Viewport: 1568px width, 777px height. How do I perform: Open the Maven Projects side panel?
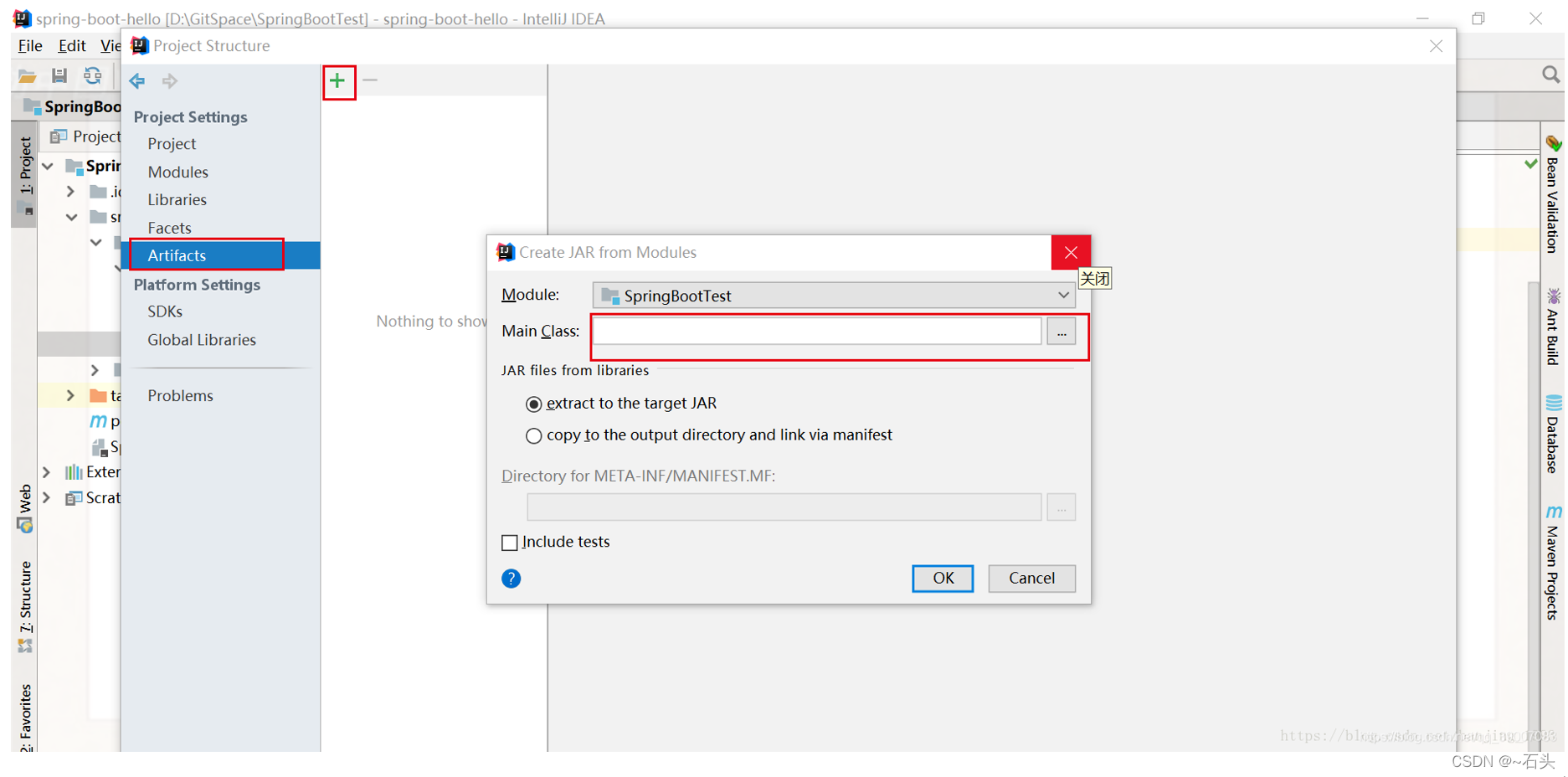1553,563
